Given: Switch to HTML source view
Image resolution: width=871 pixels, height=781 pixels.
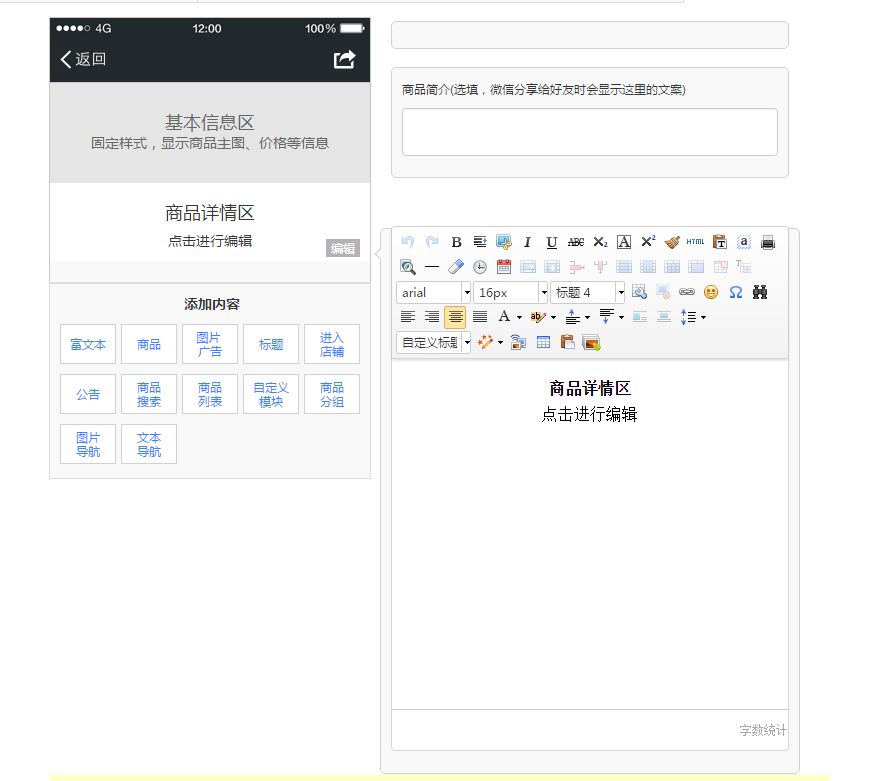Looking at the screenshot, I should 694,241.
